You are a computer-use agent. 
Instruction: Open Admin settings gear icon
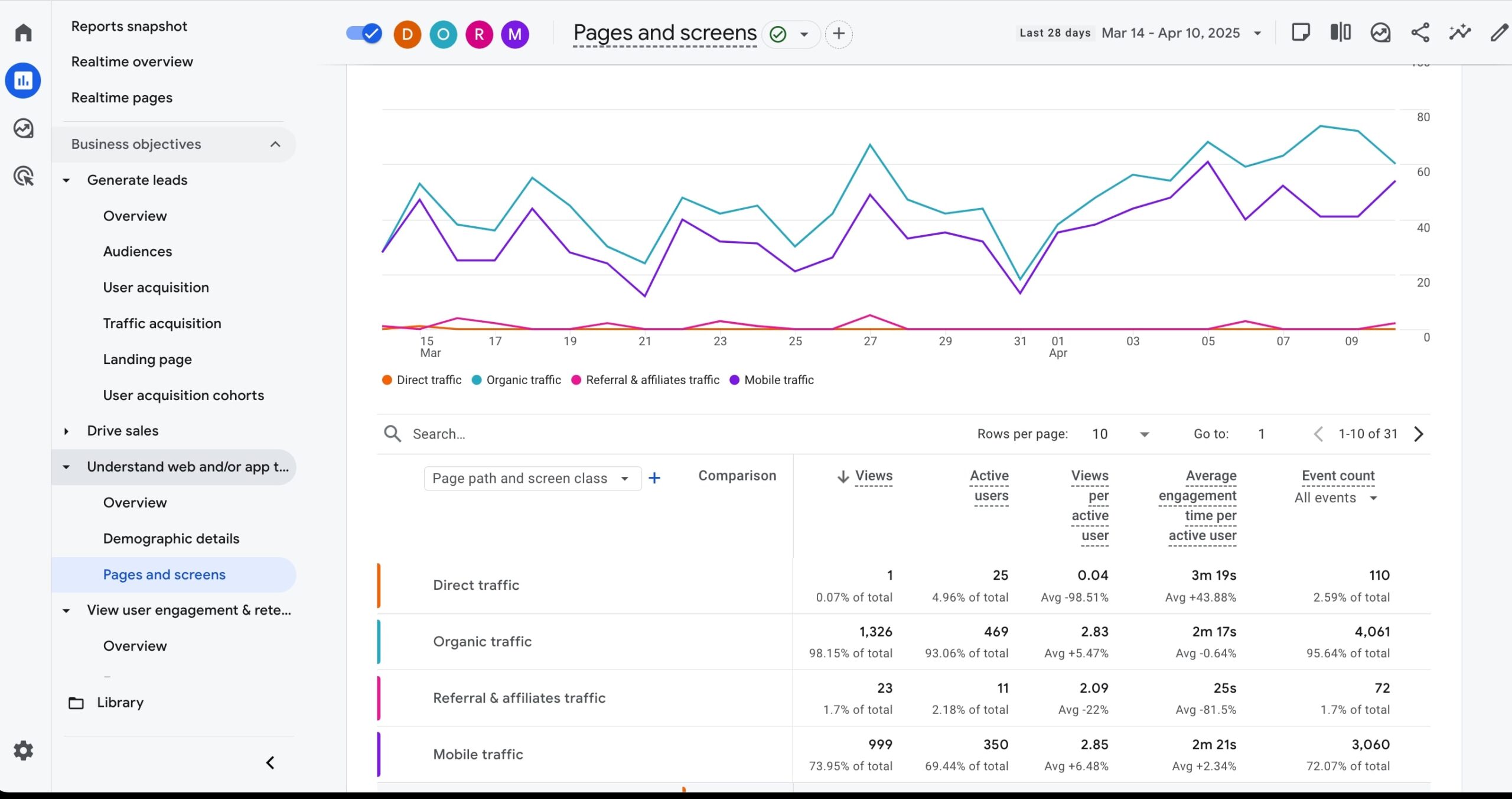click(x=23, y=751)
